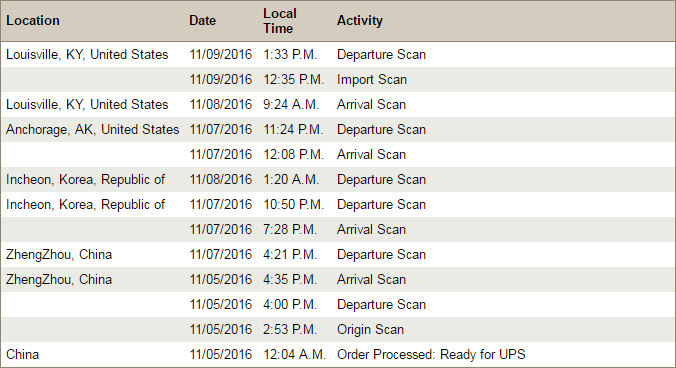Click the 9:24 A.M. Arrival Scan activity
The height and width of the screenshot is (368, 676).
coord(371,105)
